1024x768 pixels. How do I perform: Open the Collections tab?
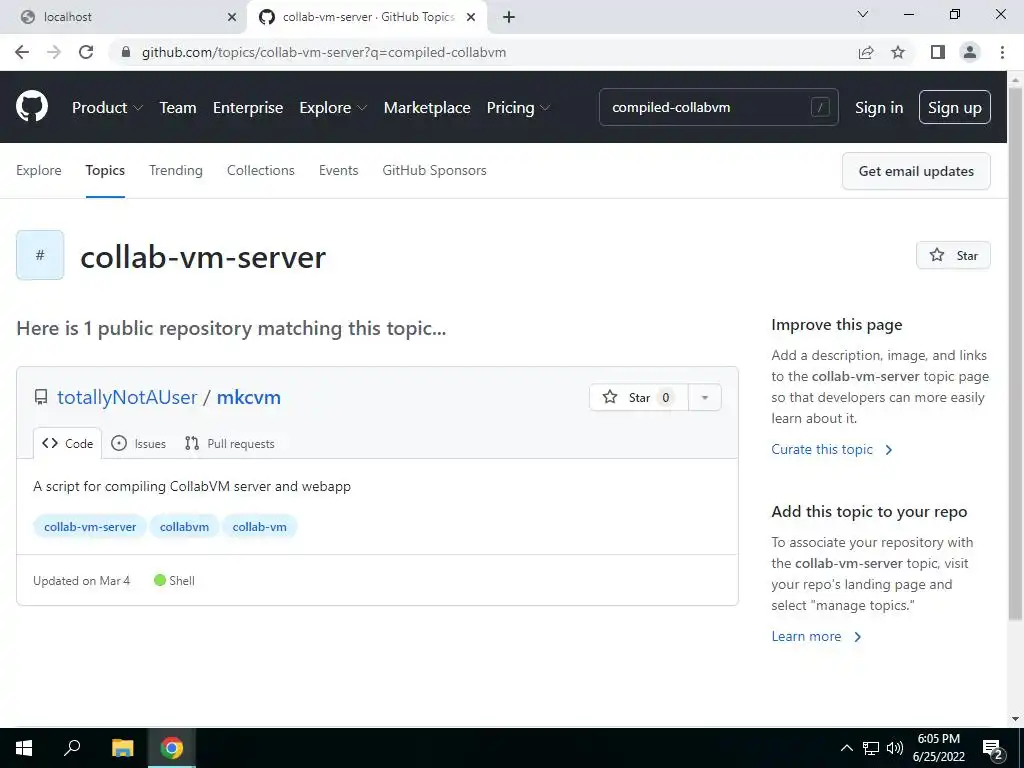pos(261,170)
